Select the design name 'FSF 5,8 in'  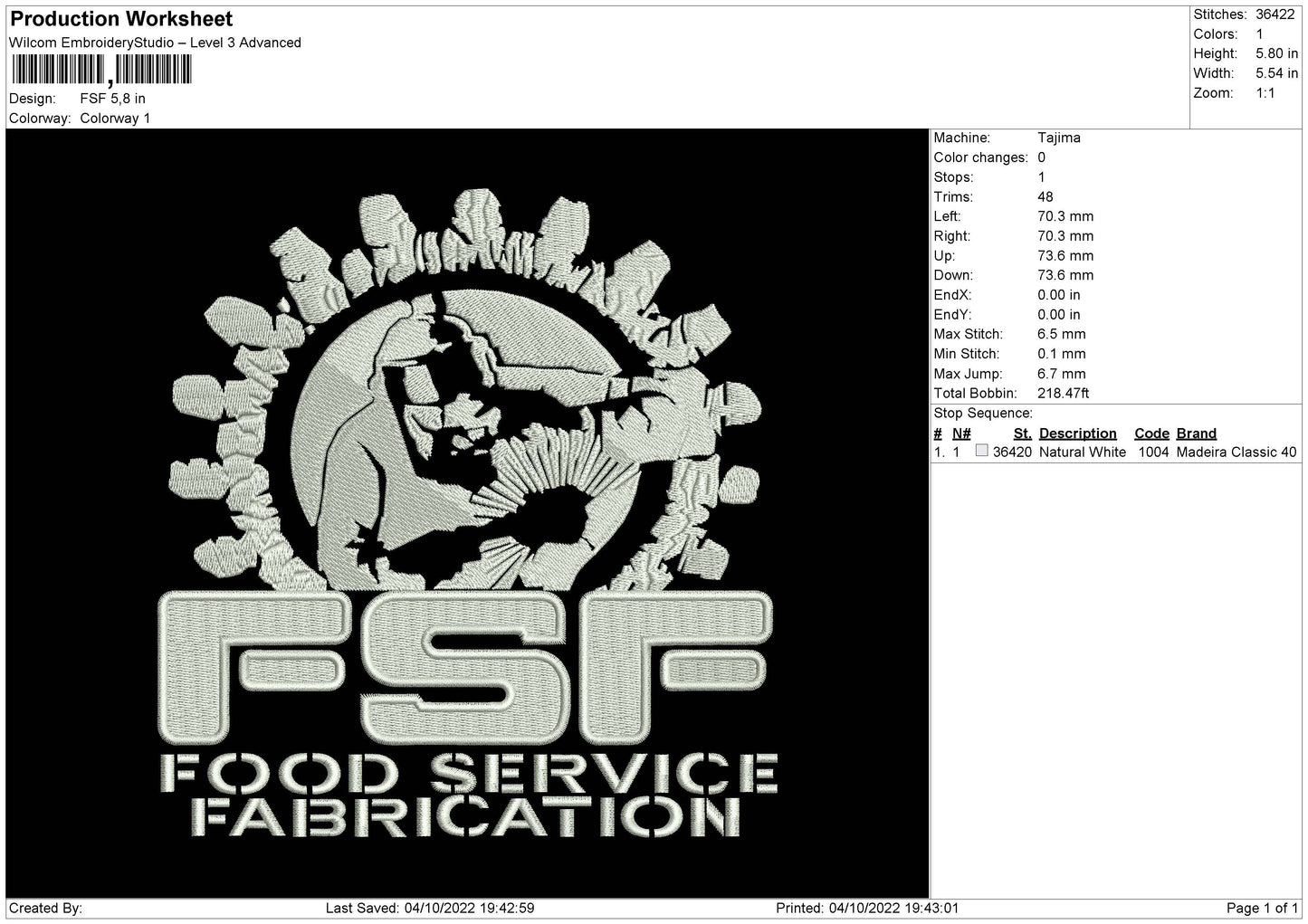(112, 99)
